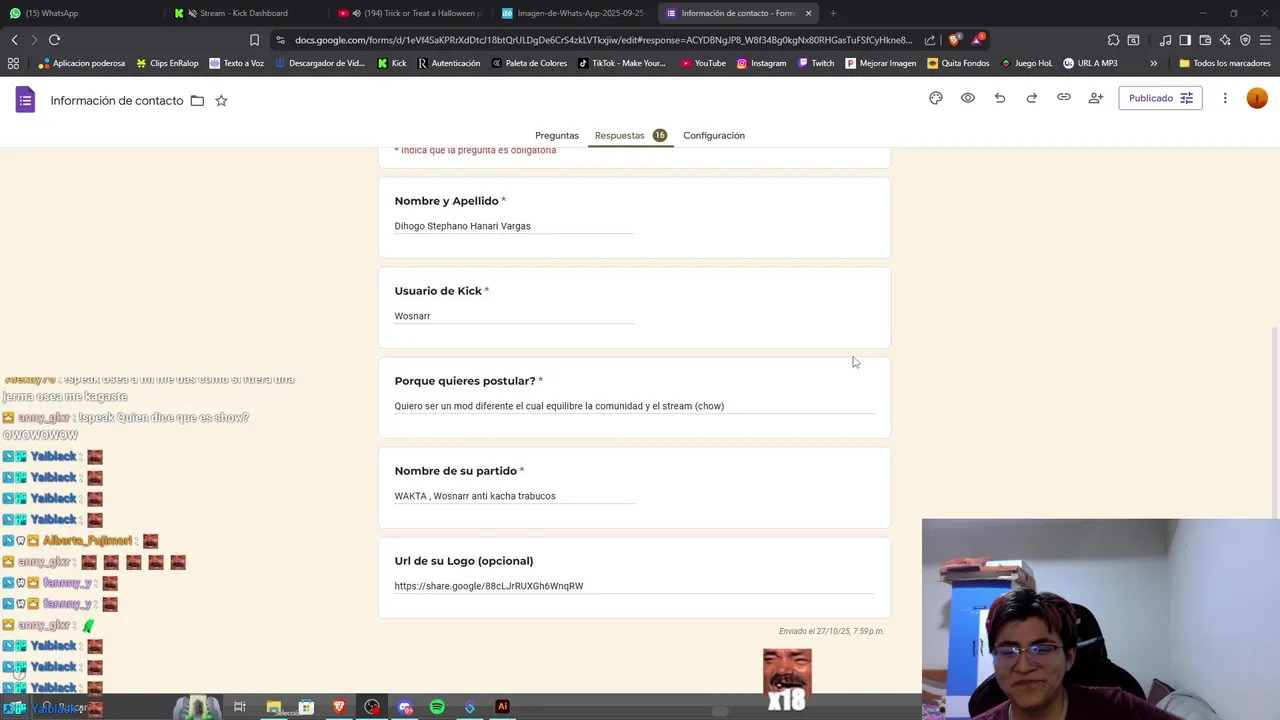Open the Todos los marcadores folder
Screen dimensions: 1280x720
(x=1225, y=63)
